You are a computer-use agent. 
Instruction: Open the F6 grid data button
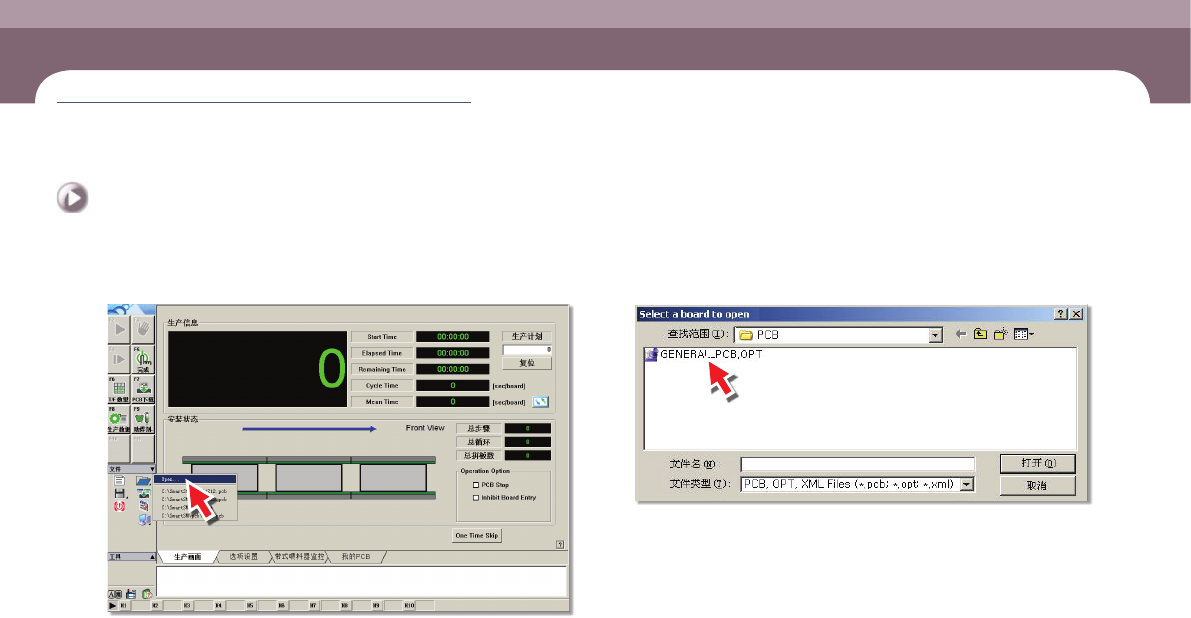pos(119,389)
